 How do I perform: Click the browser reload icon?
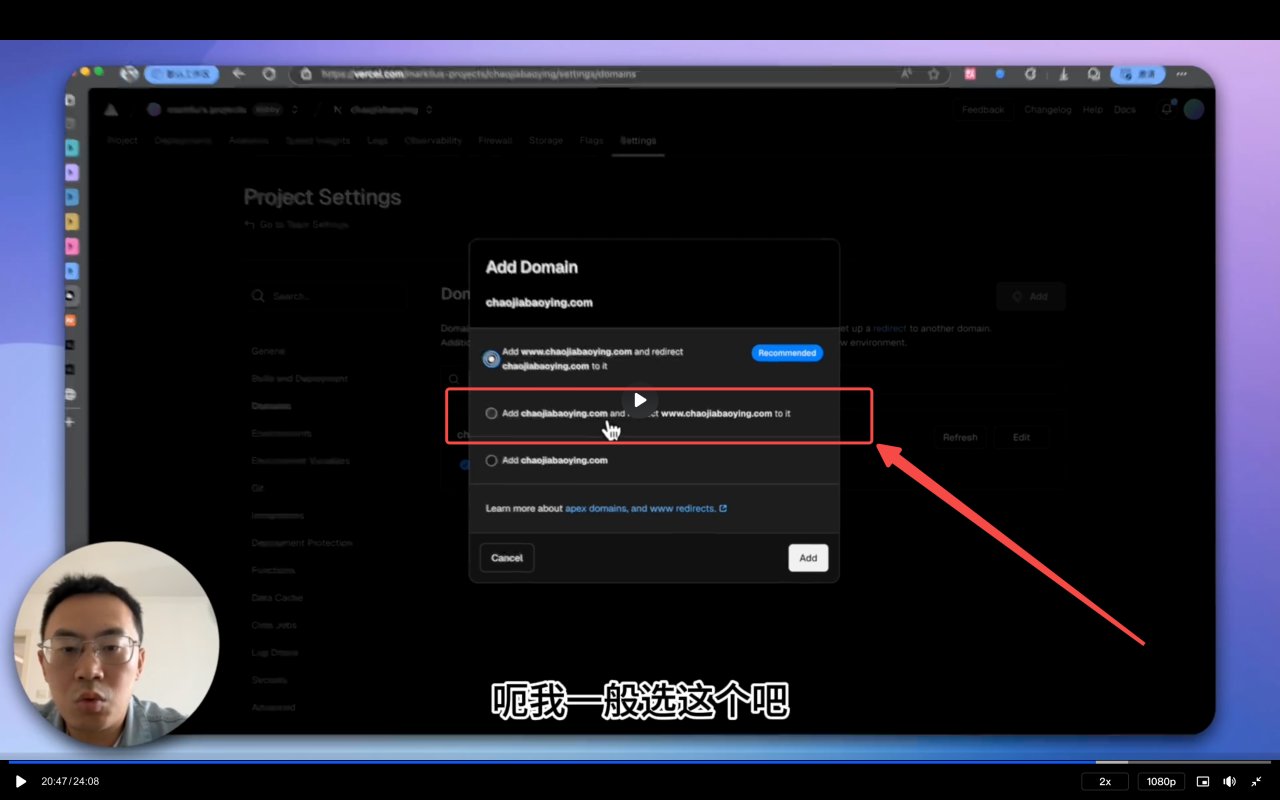(x=269, y=74)
